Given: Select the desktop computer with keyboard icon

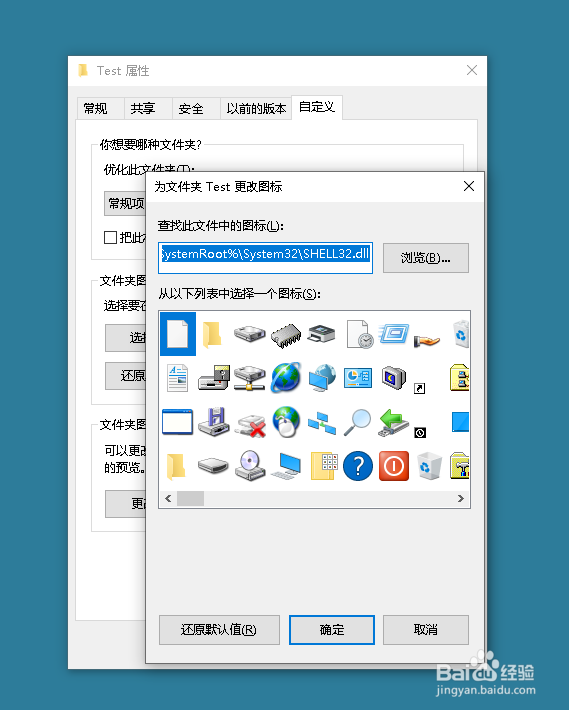Looking at the screenshot, I should click(x=286, y=465).
